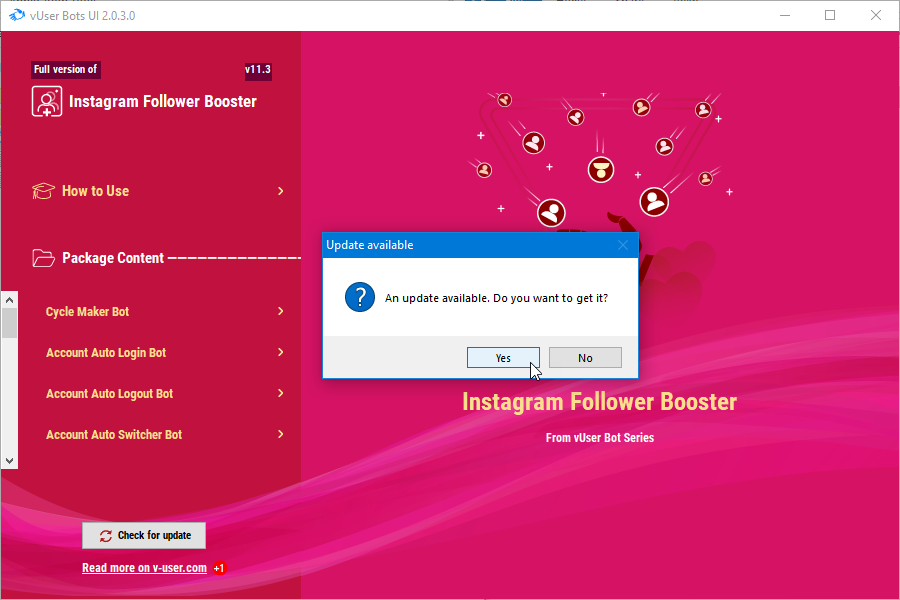Click the How to Use graduation cap icon

pos(43,191)
